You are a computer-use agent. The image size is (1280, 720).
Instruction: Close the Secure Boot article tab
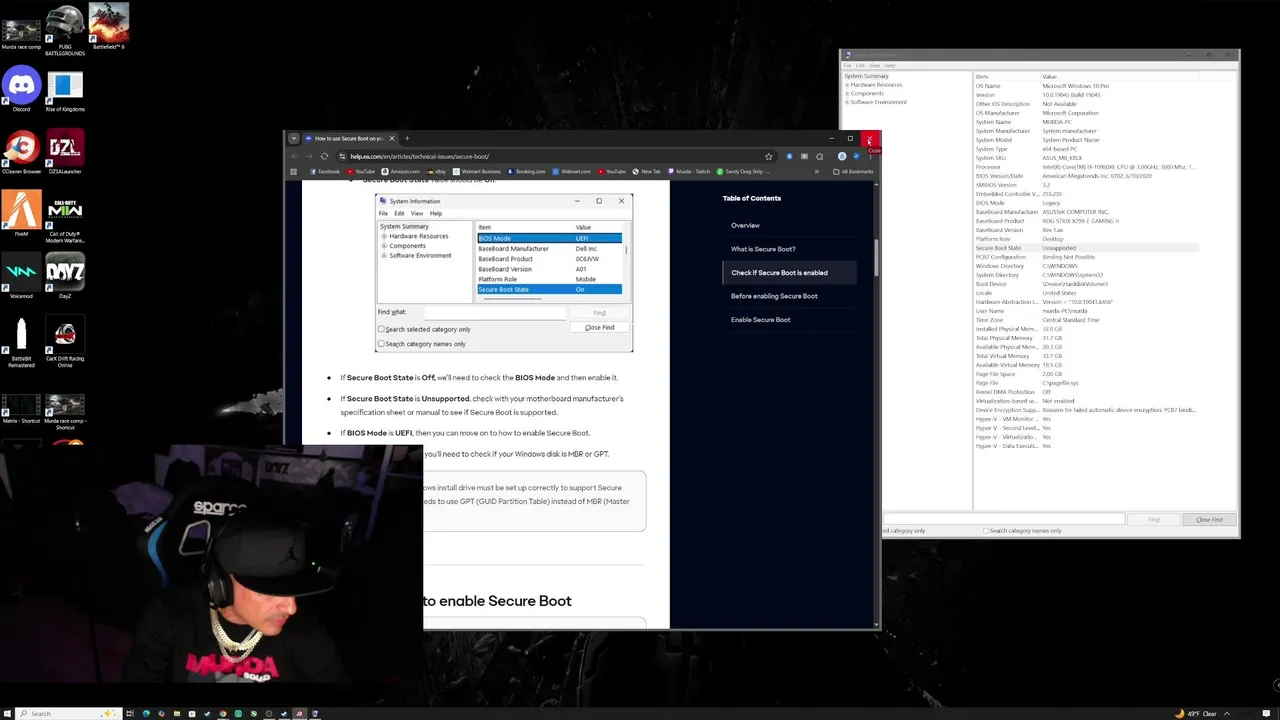point(392,138)
